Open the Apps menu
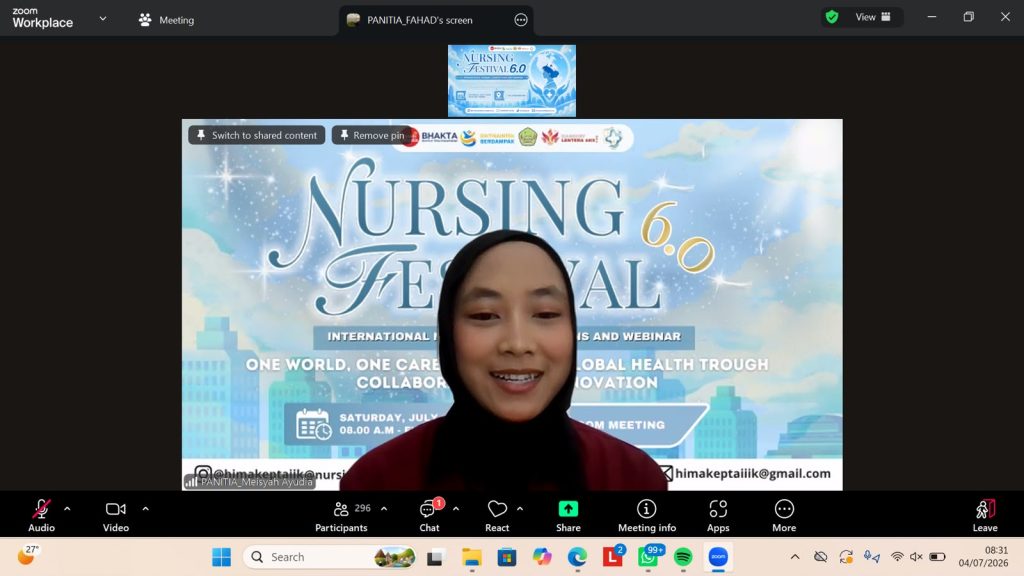1024x576 pixels. (x=718, y=515)
